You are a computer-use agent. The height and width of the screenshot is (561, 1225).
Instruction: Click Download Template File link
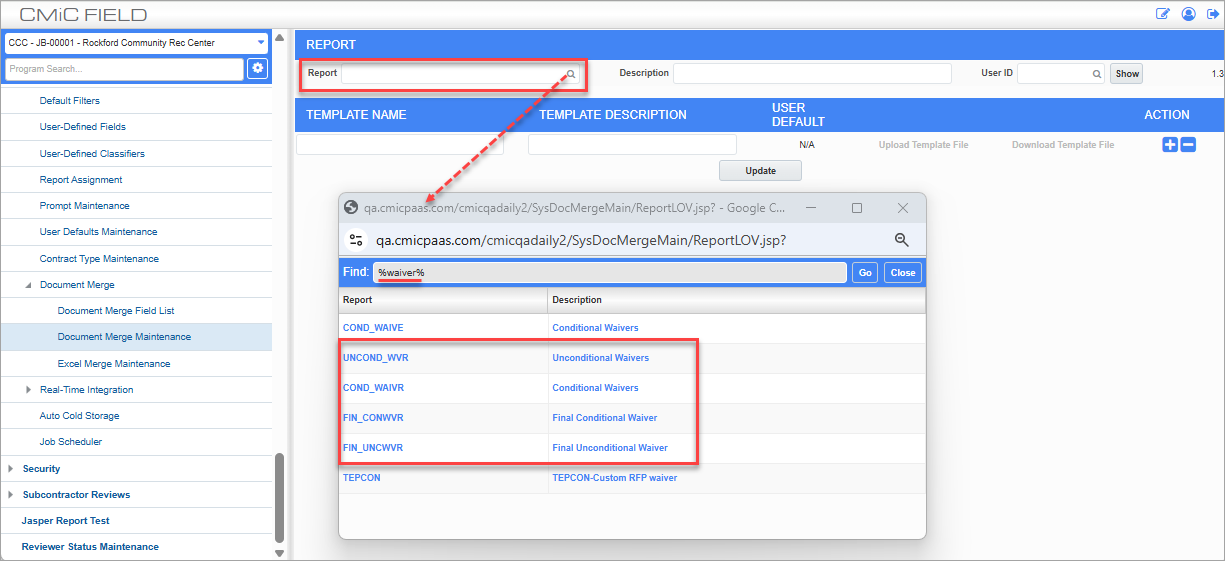[1063, 145]
